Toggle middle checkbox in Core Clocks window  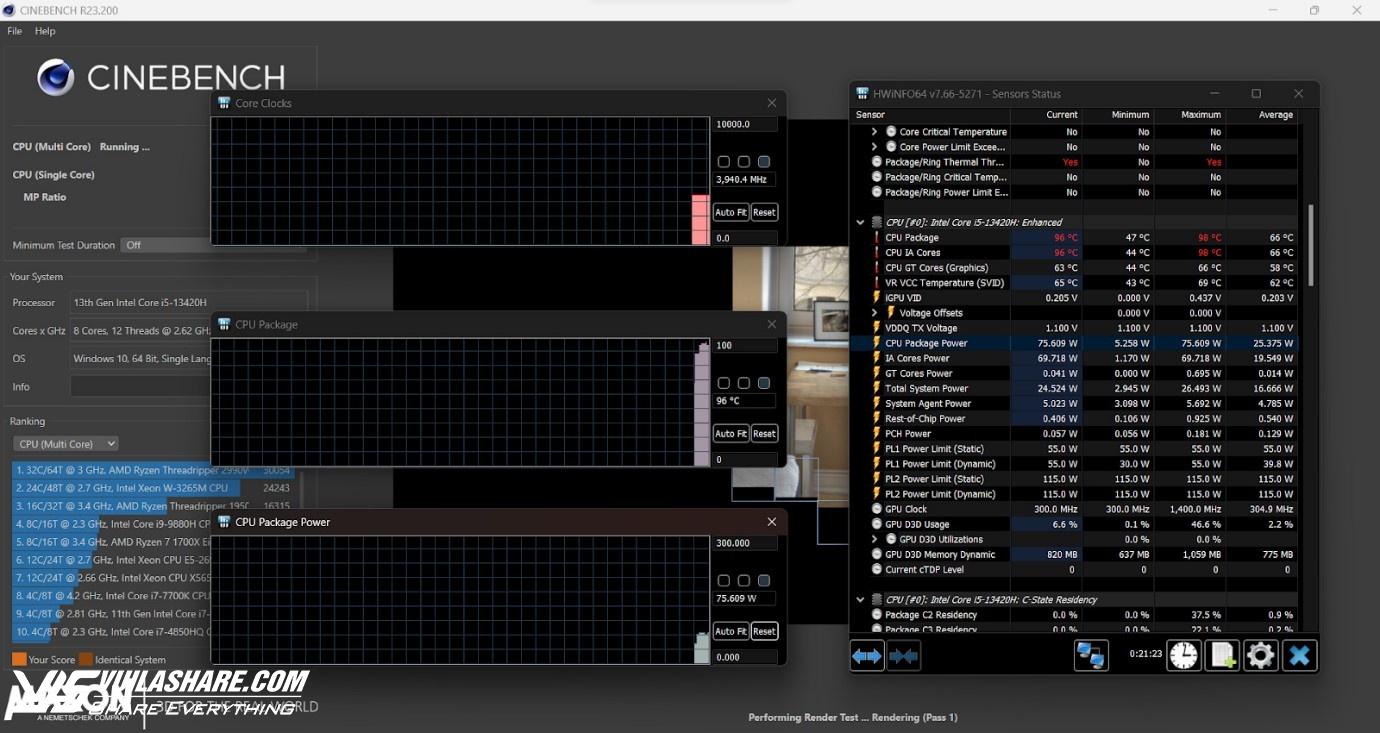[744, 162]
